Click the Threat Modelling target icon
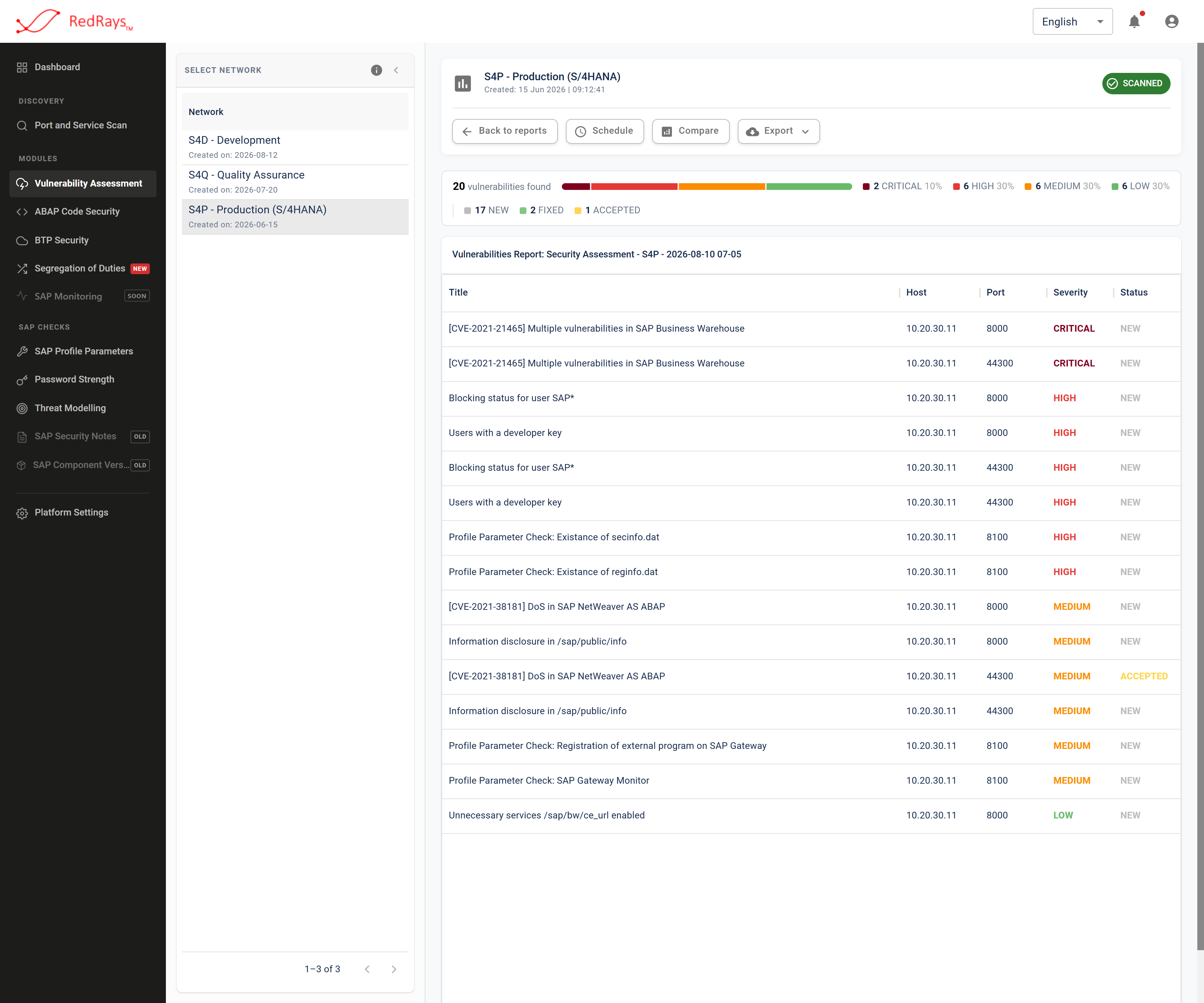 click(x=22, y=408)
